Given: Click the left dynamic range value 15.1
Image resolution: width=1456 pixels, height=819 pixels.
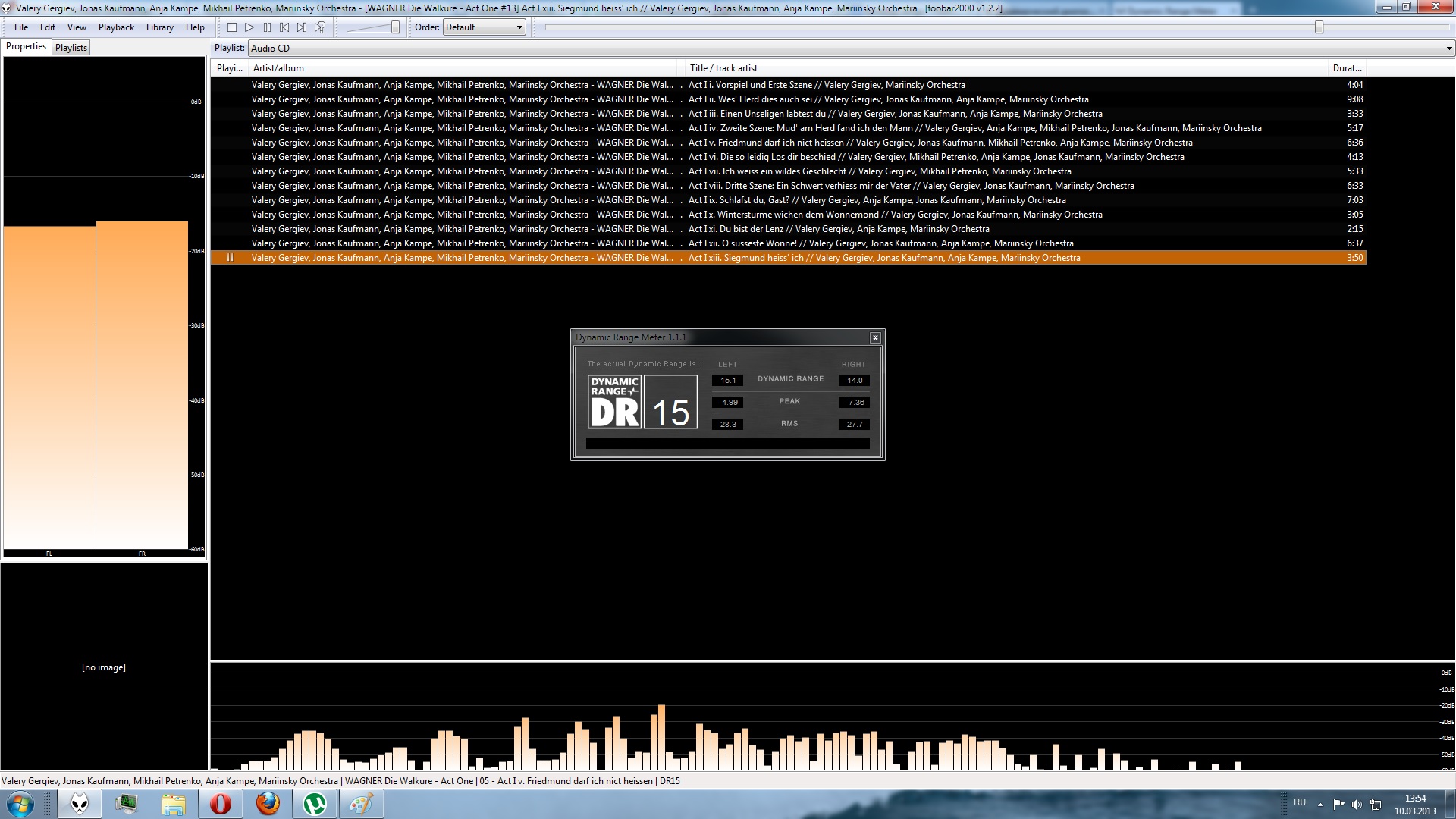Looking at the screenshot, I should pyautogui.click(x=728, y=381).
